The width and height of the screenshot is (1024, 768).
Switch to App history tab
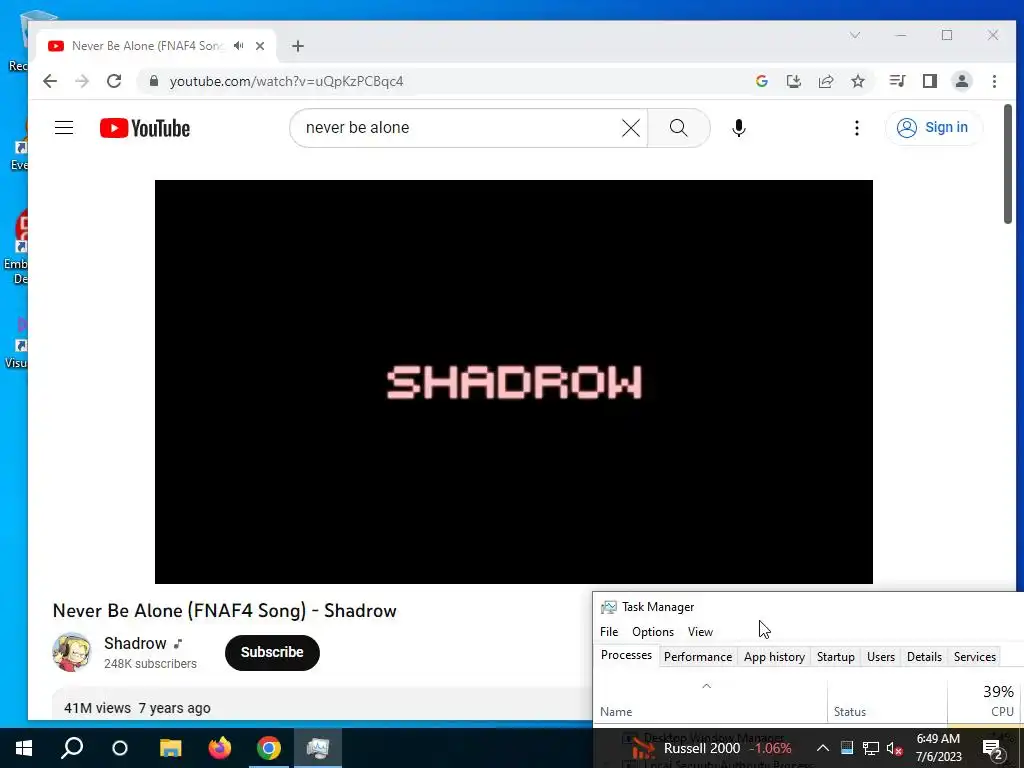[774, 657]
